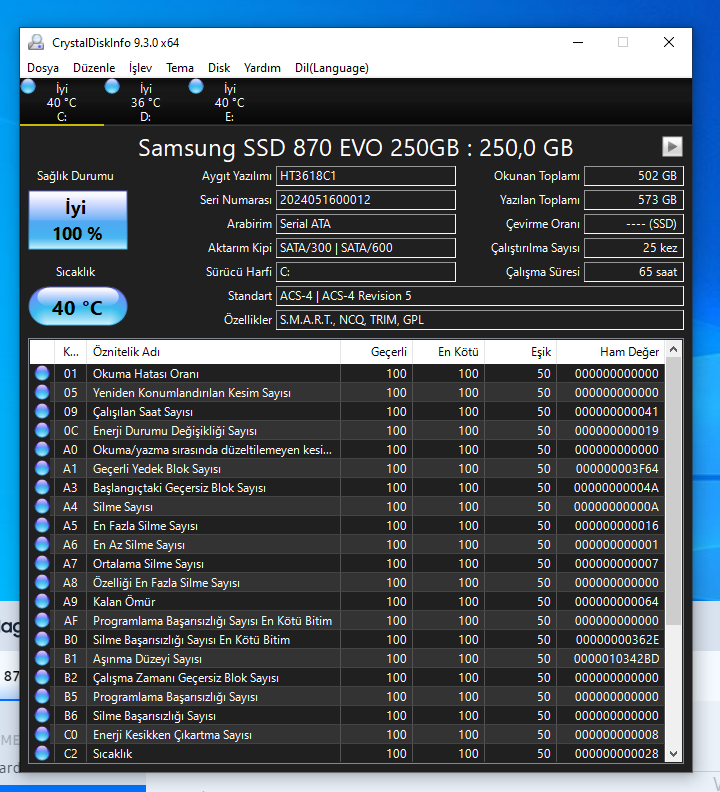
Task: Click the status orb of attribute A8
Action: [42, 582]
